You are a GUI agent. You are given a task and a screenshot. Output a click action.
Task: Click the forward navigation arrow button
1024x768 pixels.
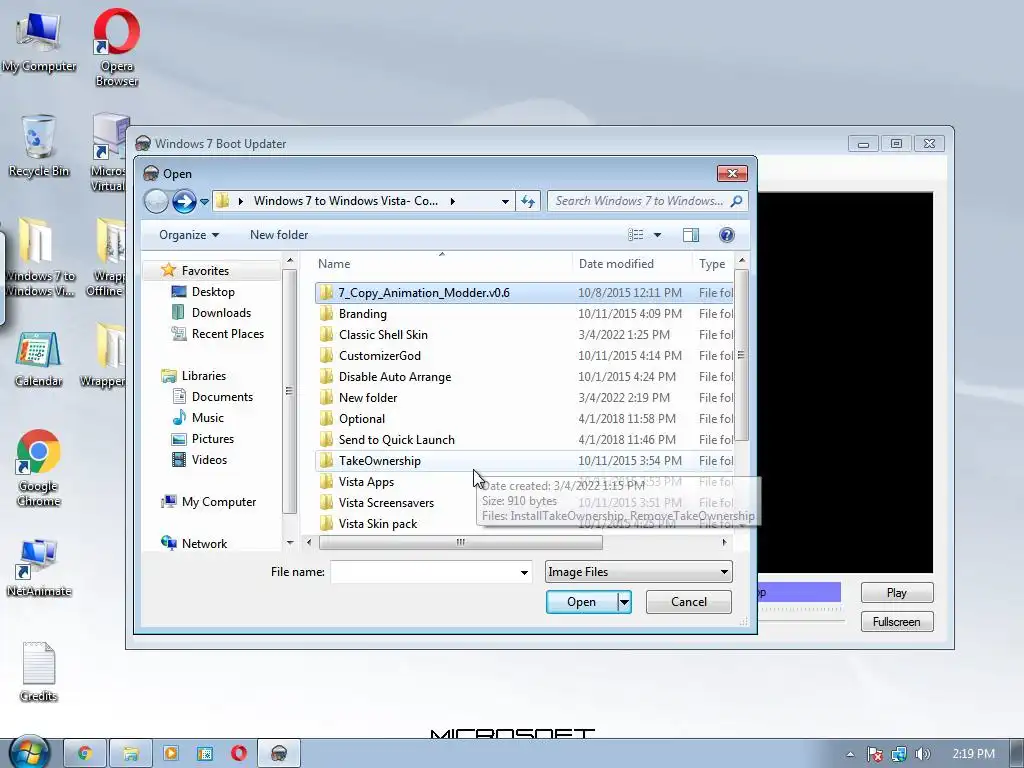184,201
